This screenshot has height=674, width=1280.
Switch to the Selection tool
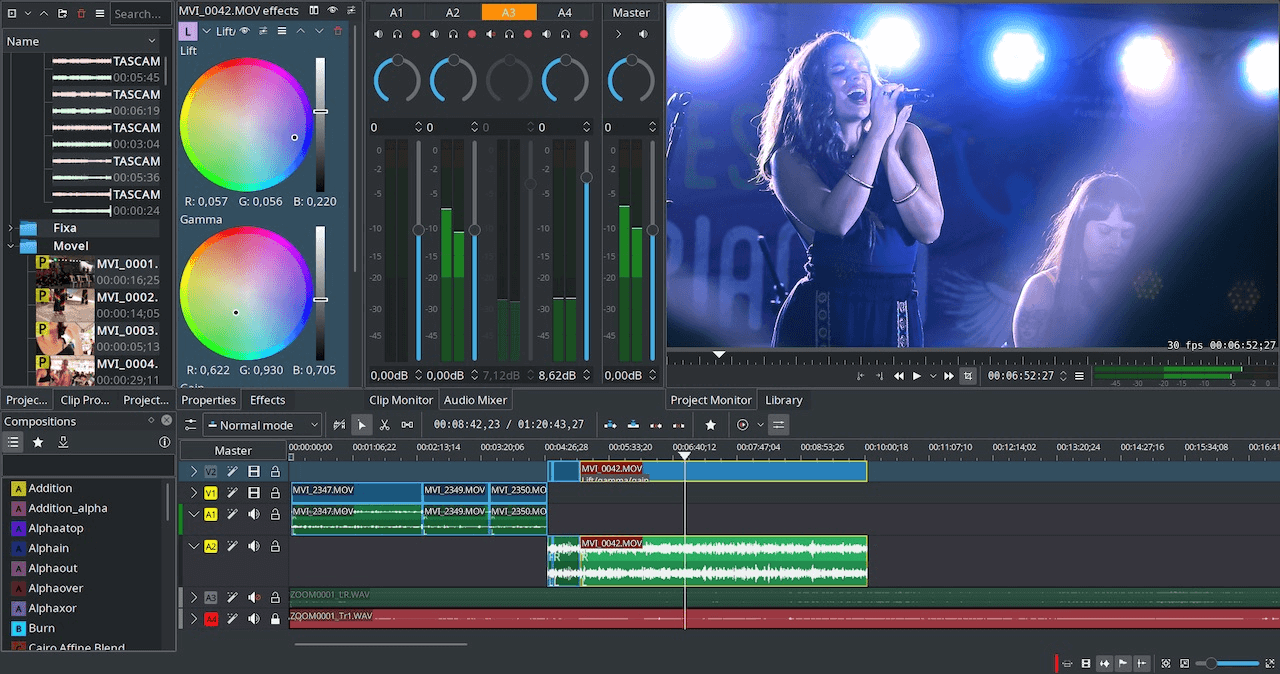[362, 424]
